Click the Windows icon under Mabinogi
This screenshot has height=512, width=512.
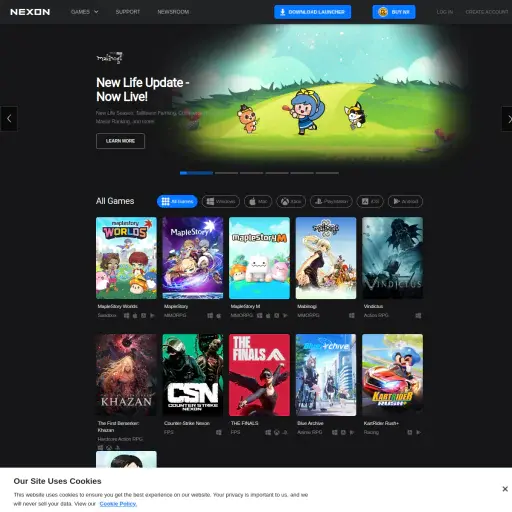352,315
